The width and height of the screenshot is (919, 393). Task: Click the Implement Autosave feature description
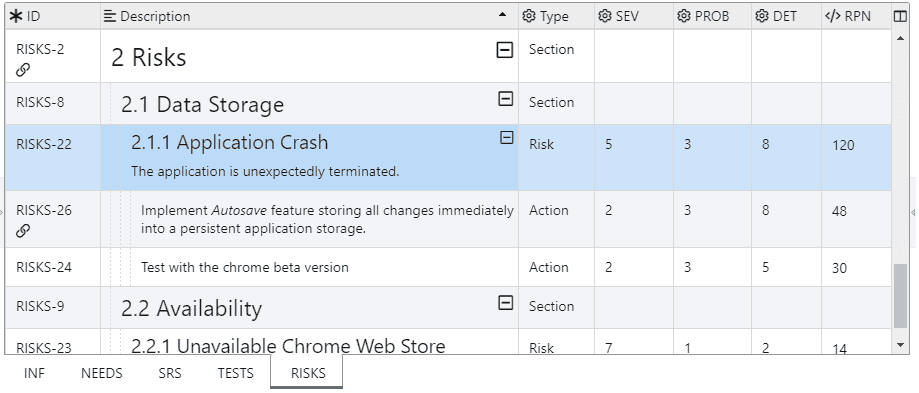click(328, 220)
